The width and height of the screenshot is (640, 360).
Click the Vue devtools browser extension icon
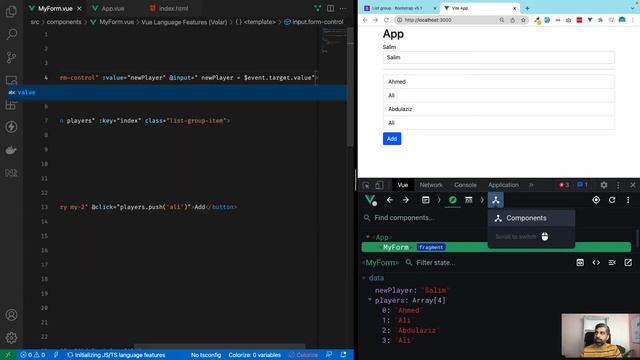[x=590, y=20]
